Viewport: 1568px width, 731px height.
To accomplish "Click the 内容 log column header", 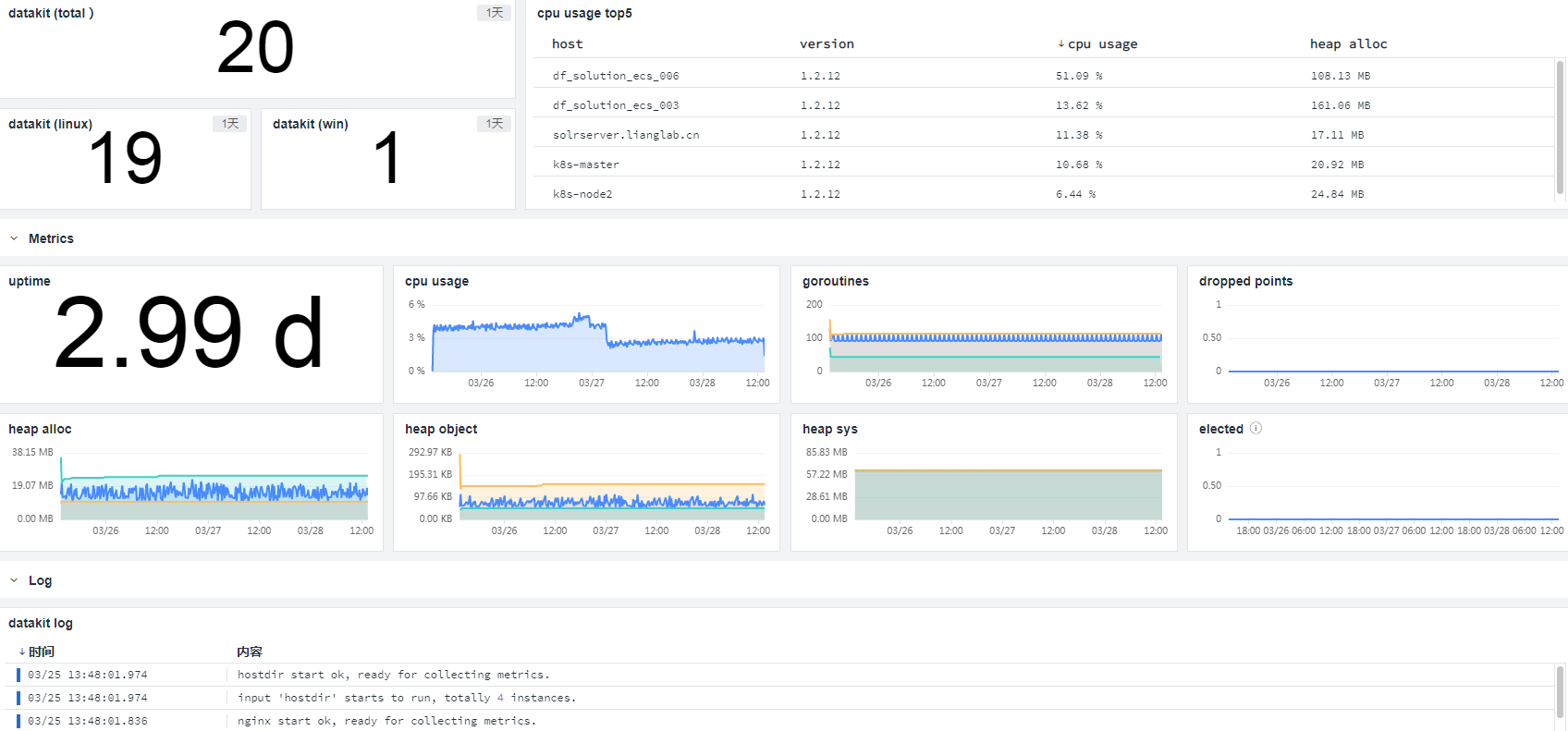I will [250, 652].
